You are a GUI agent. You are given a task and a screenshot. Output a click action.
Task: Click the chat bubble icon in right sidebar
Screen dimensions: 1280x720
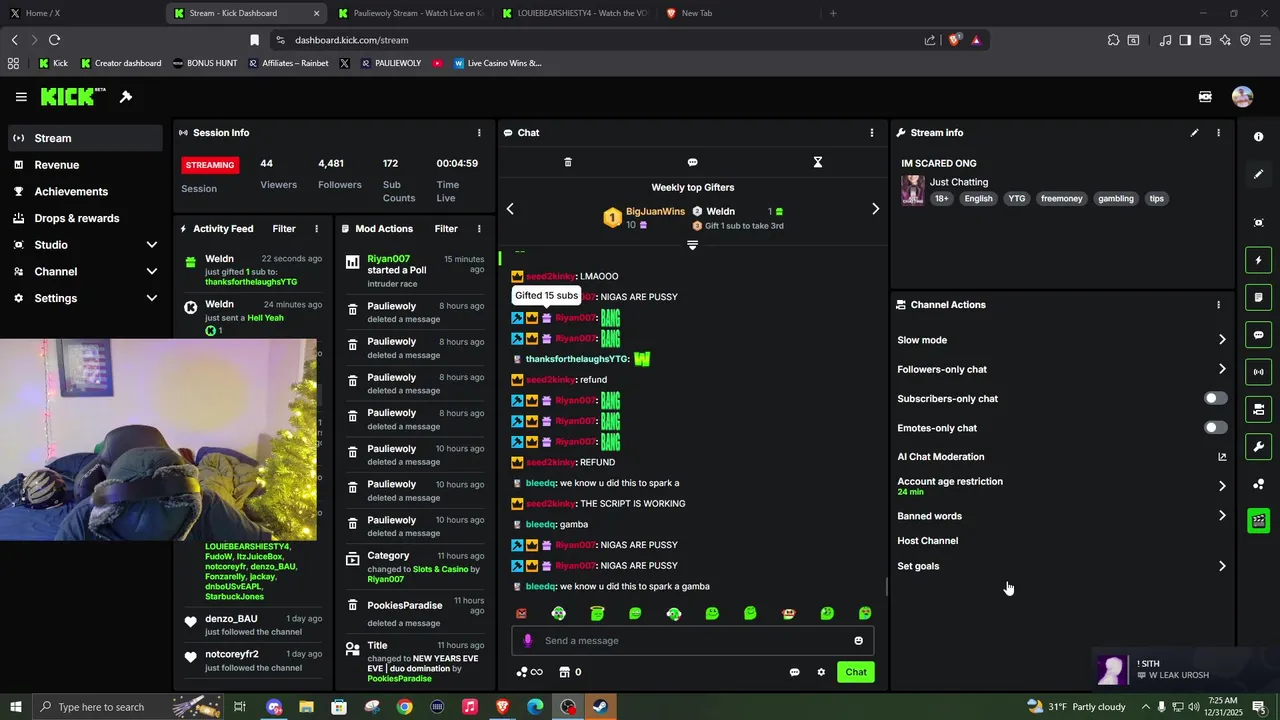click(x=1259, y=335)
